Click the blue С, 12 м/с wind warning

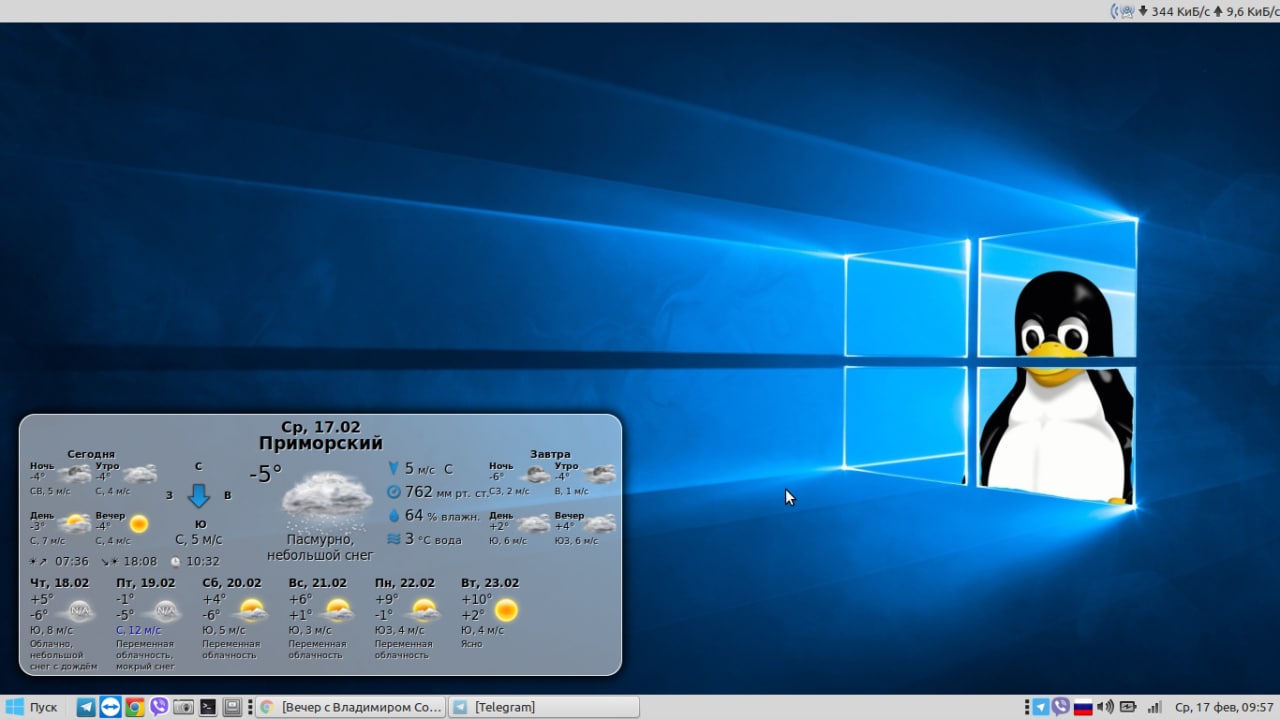(x=138, y=630)
